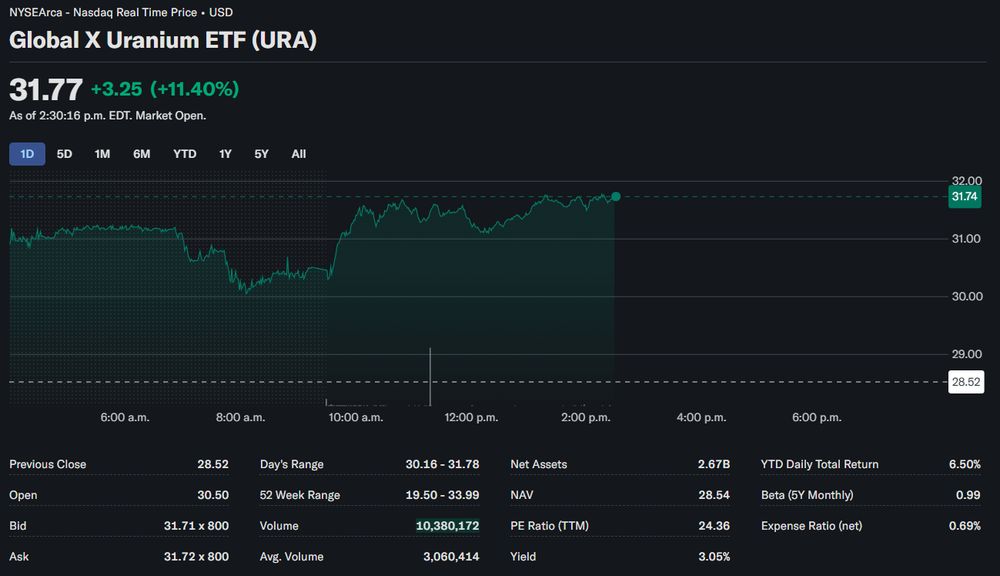Select the 1D chart range tab
The height and width of the screenshot is (576, 1000).
(x=27, y=154)
